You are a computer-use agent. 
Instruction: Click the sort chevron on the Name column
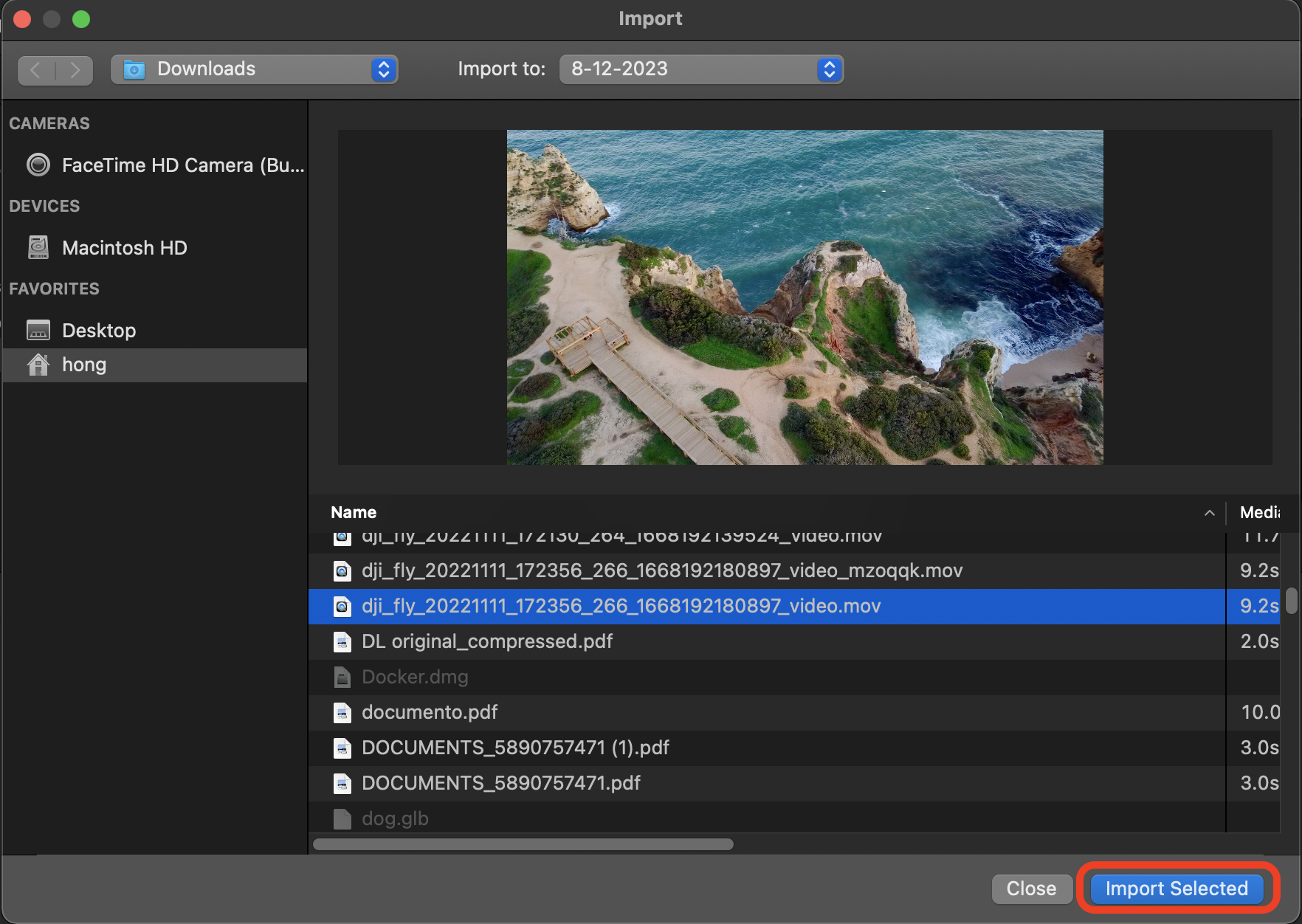point(1209,513)
